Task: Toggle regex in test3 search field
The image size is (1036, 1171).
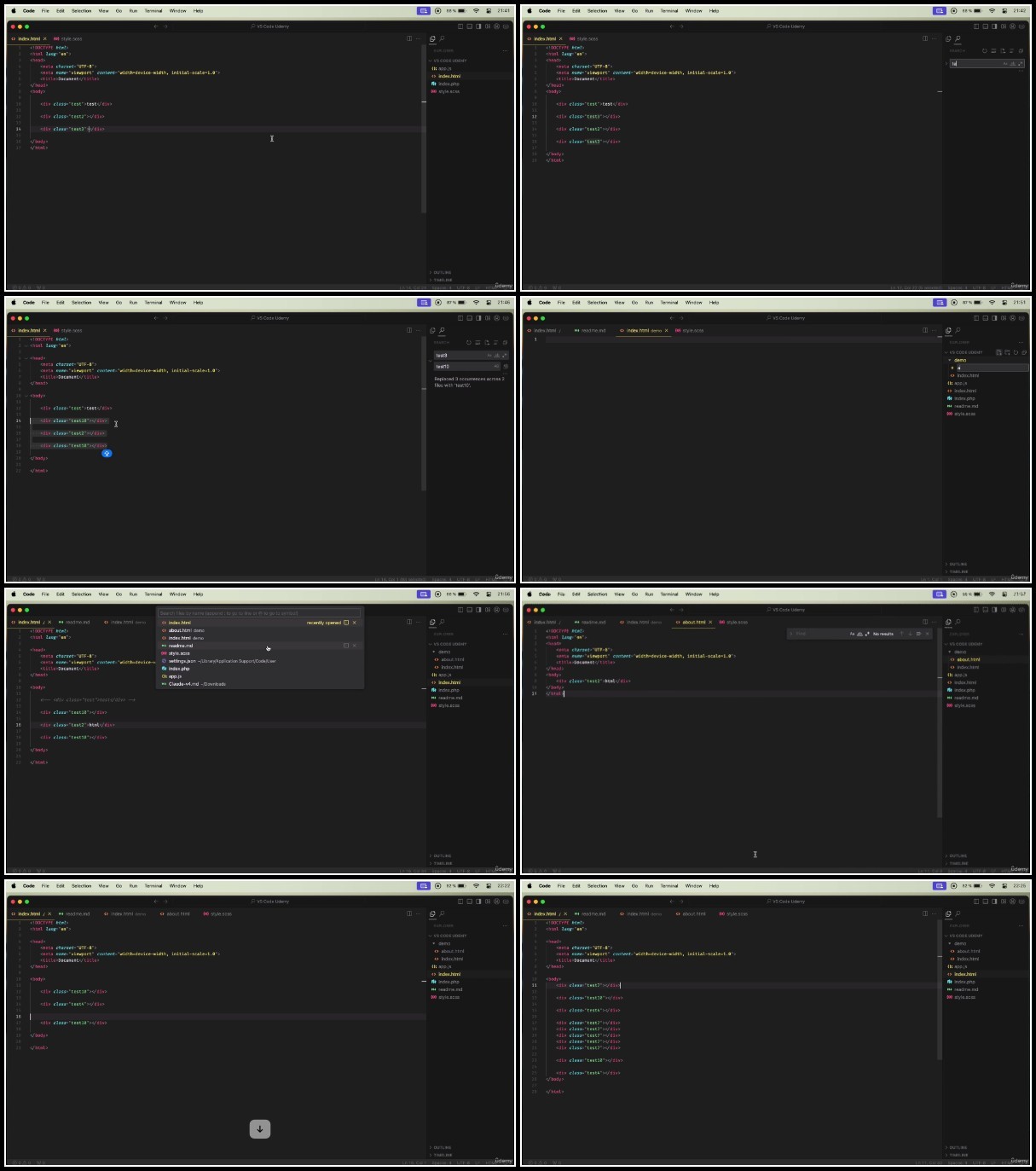Action: (505, 356)
